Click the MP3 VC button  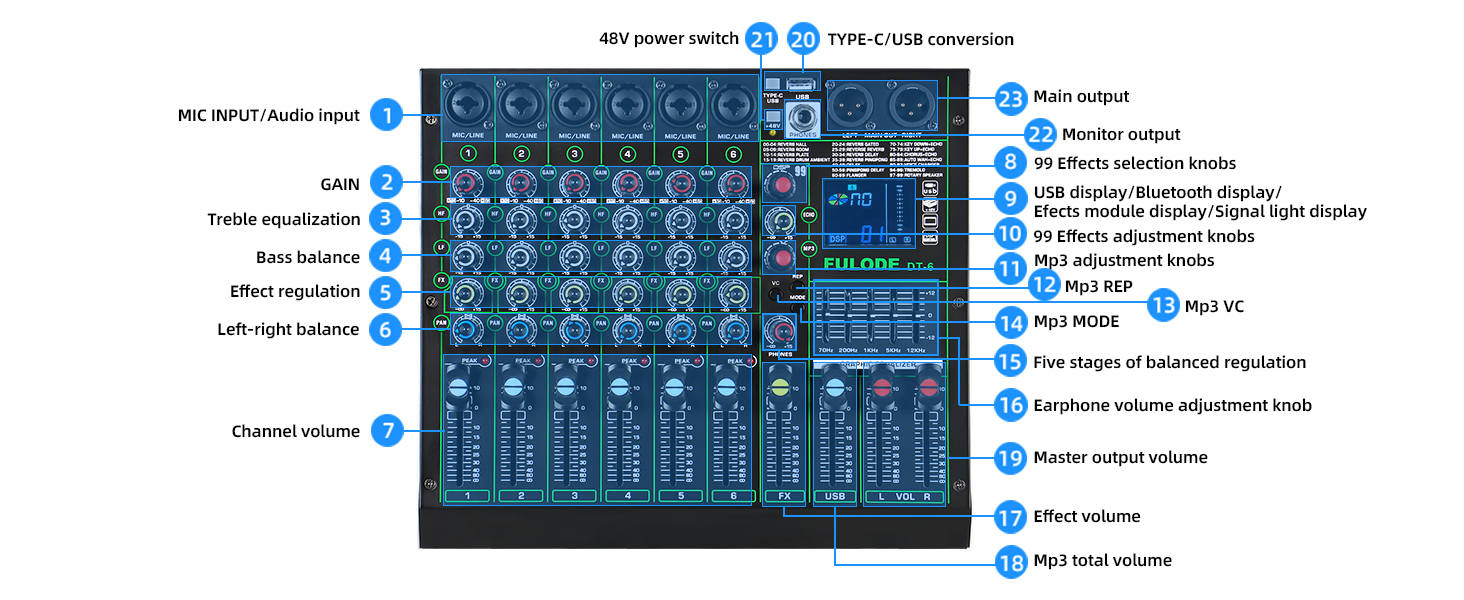pyautogui.click(x=775, y=295)
